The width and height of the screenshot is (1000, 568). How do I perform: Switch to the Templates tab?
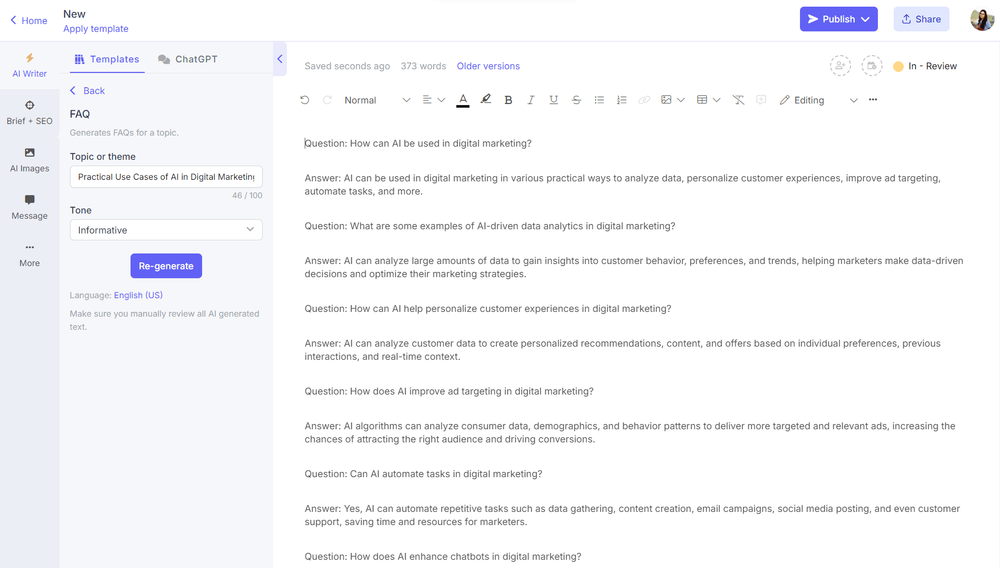[107, 59]
